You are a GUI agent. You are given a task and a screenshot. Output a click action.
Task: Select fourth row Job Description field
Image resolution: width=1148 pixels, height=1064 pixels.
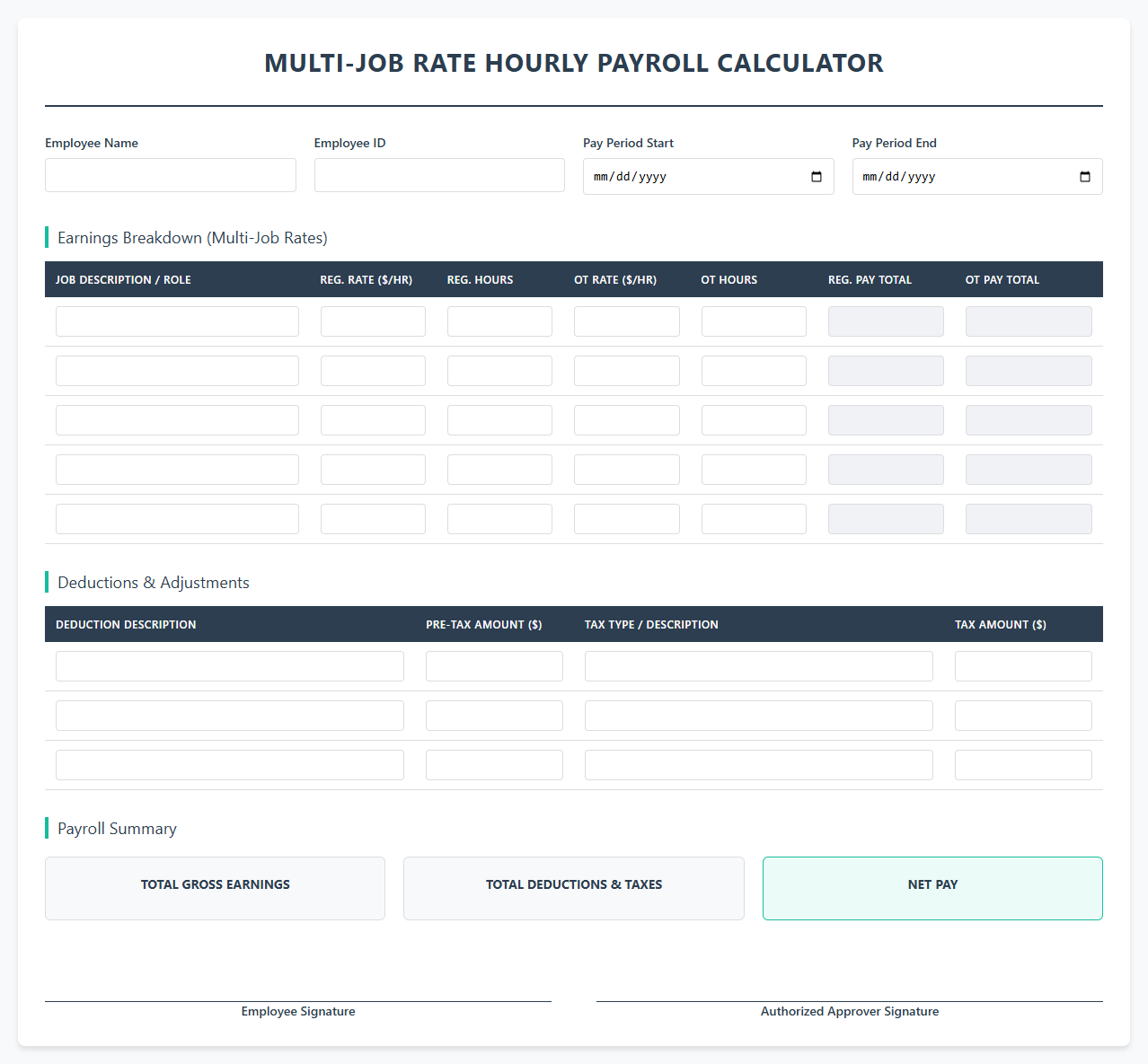click(177, 470)
